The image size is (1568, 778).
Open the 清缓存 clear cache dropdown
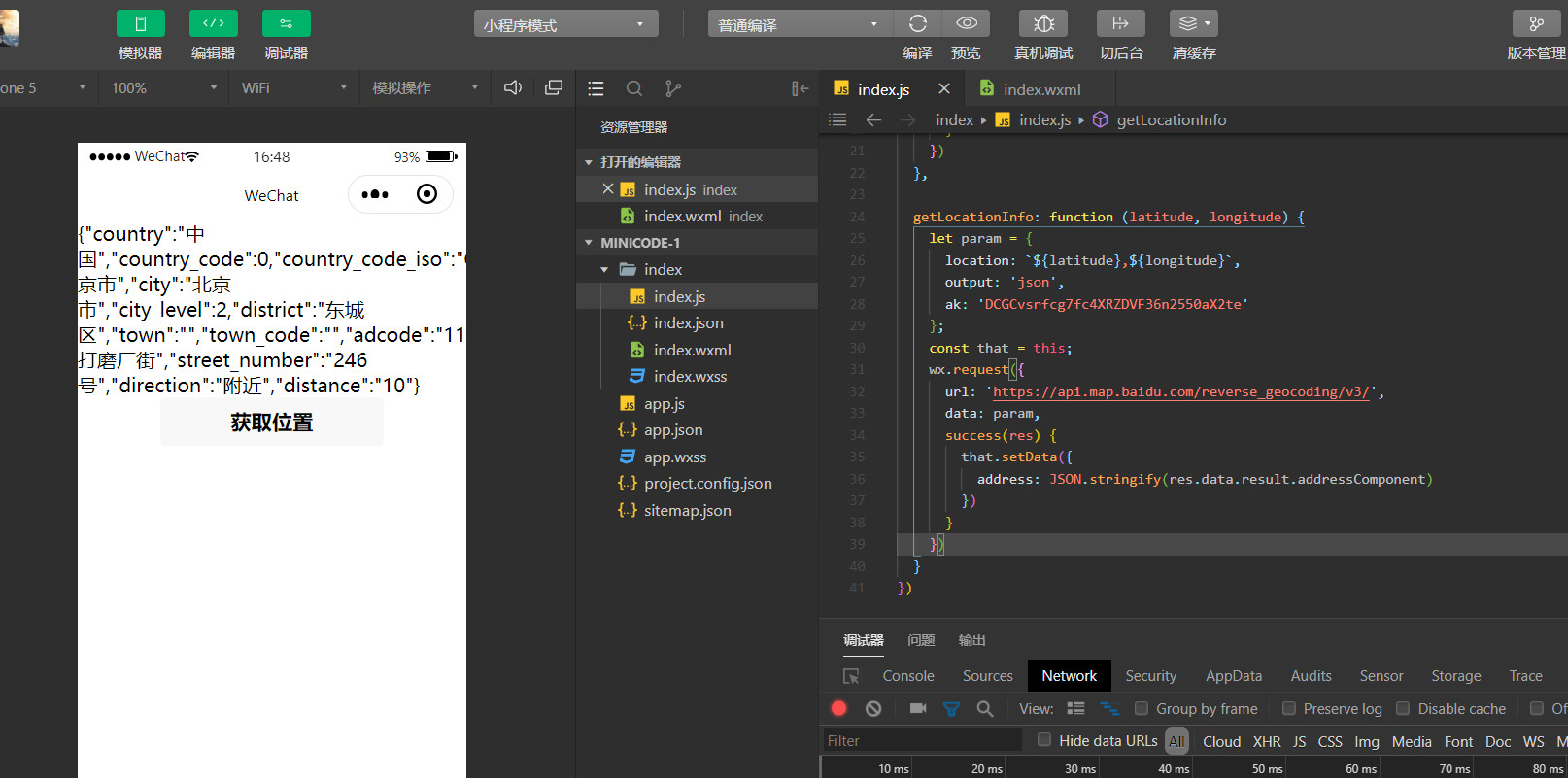point(1194,23)
